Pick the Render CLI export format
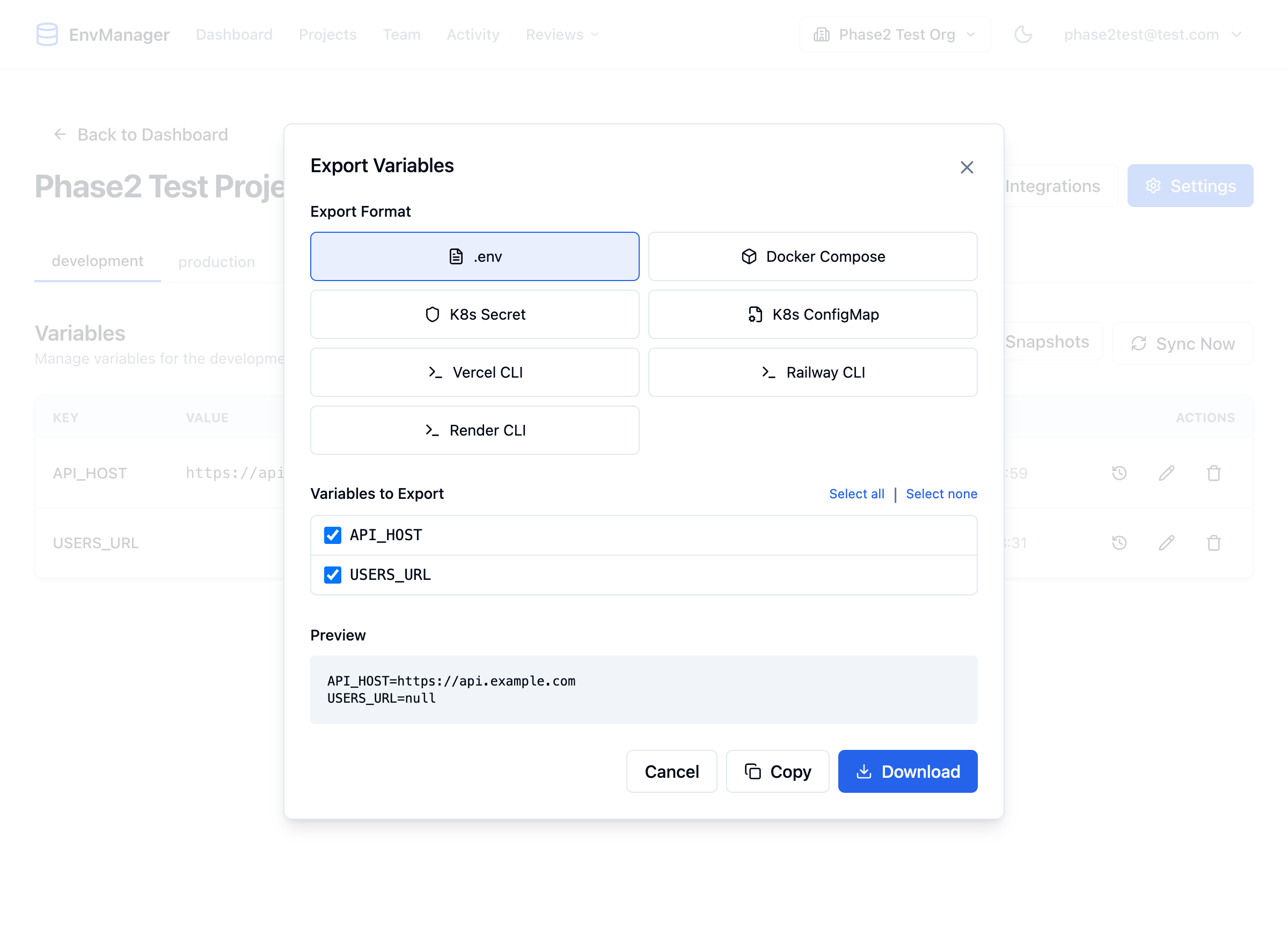 click(474, 430)
